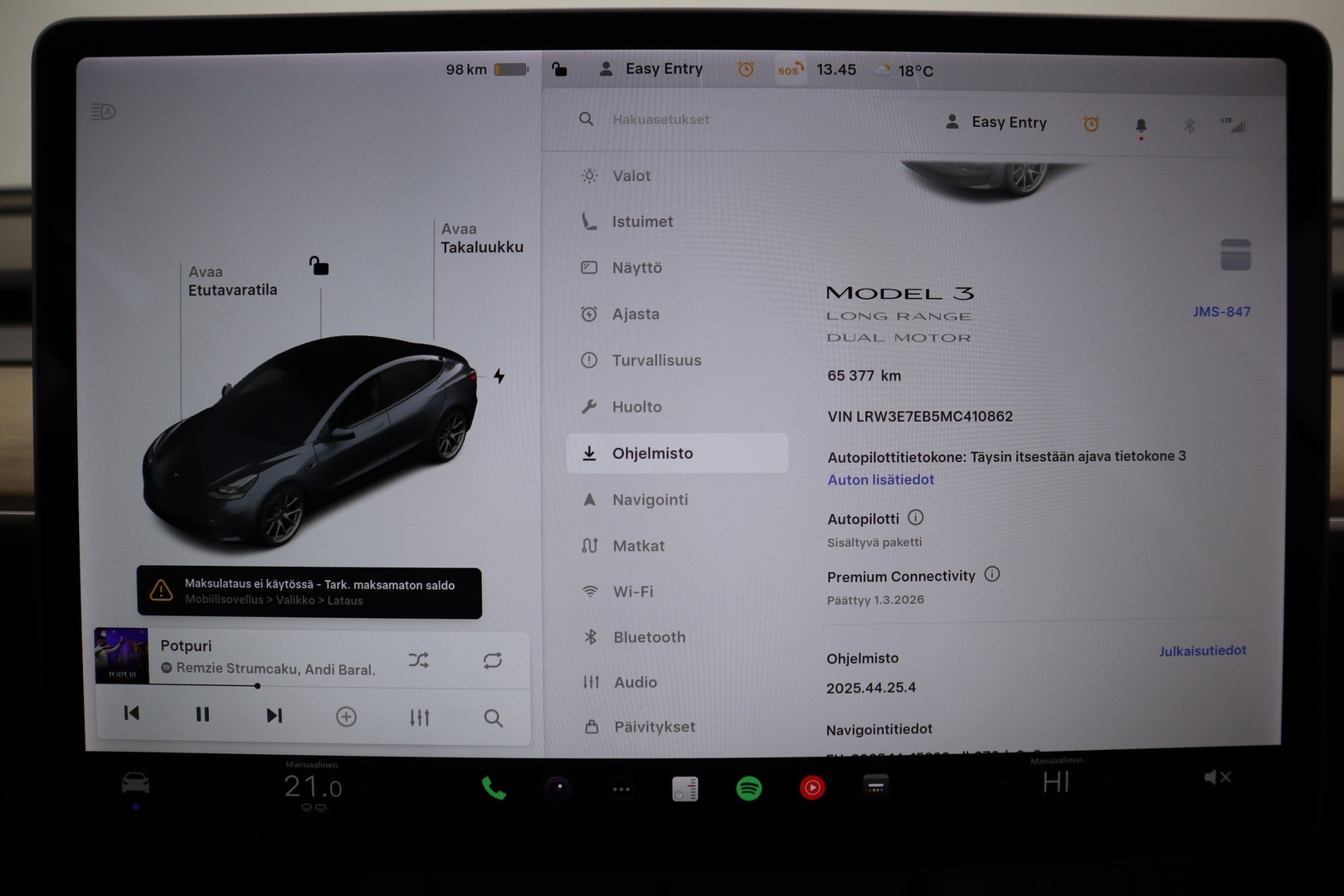
Task: Open the Wi-Fi settings panel
Action: point(633,592)
